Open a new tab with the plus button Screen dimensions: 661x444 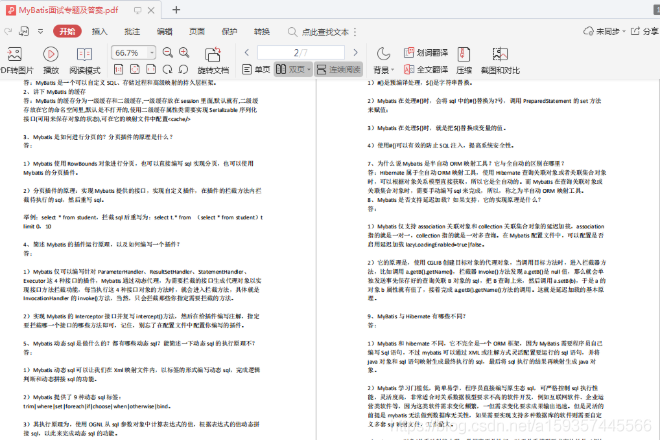(x=176, y=10)
